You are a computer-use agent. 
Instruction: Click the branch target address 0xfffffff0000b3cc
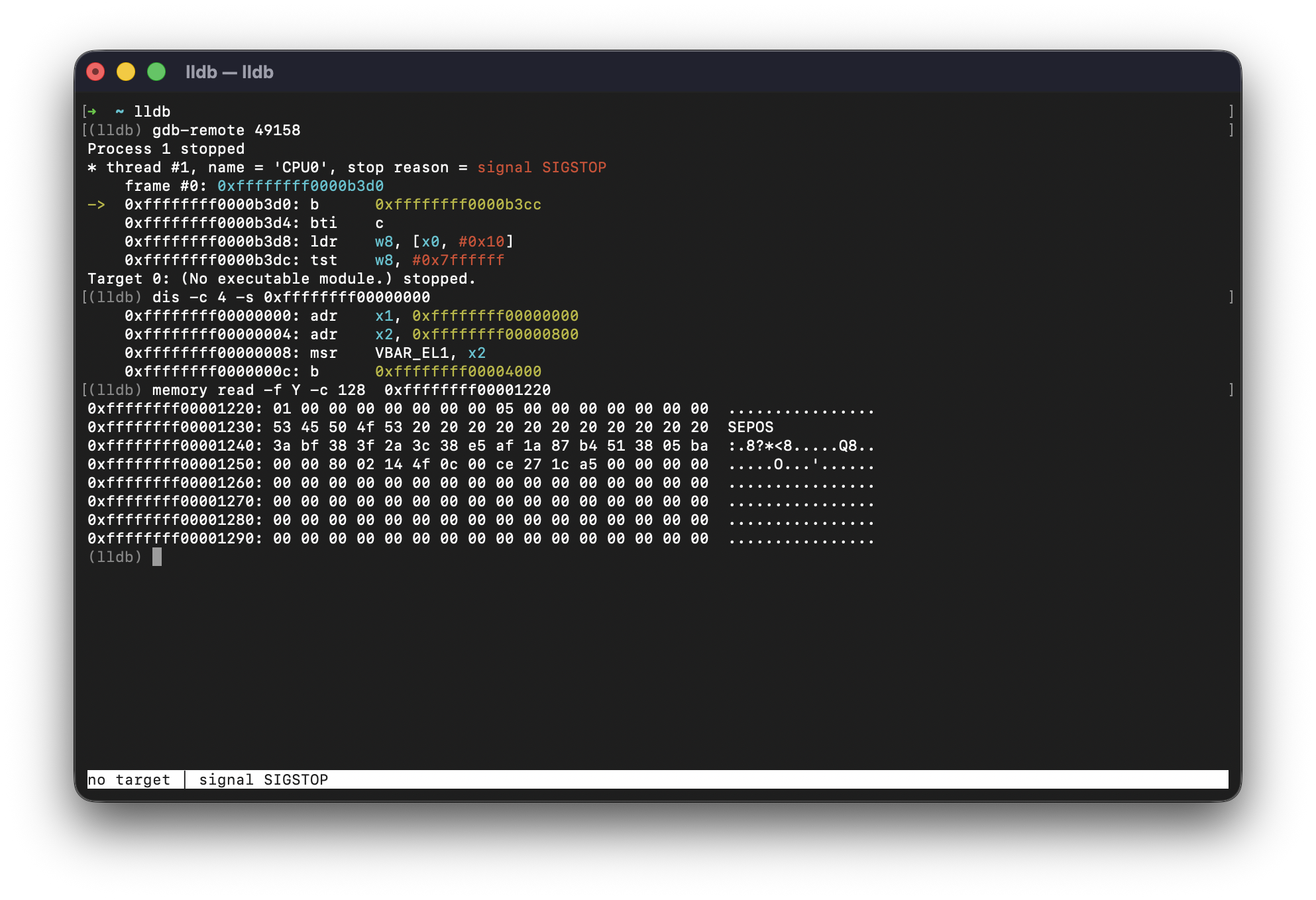(x=458, y=205)
